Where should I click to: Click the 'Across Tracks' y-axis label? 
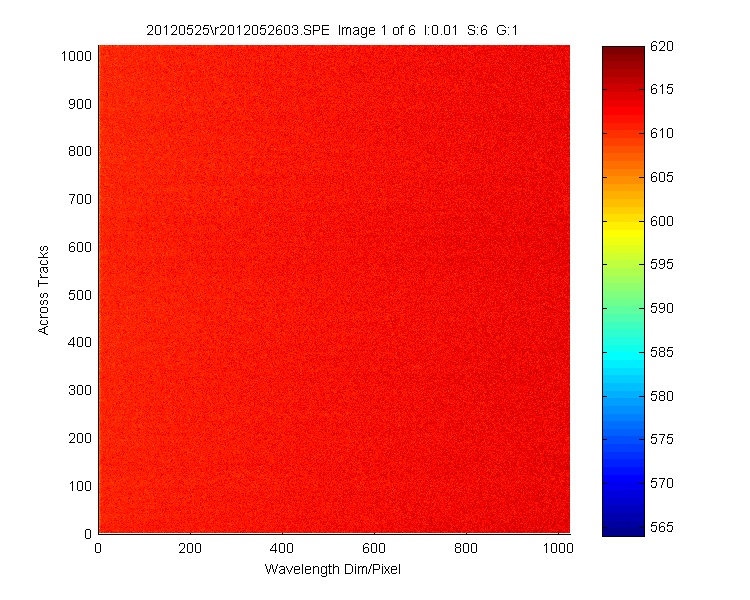pyautogui.click(x=43, y=290)
